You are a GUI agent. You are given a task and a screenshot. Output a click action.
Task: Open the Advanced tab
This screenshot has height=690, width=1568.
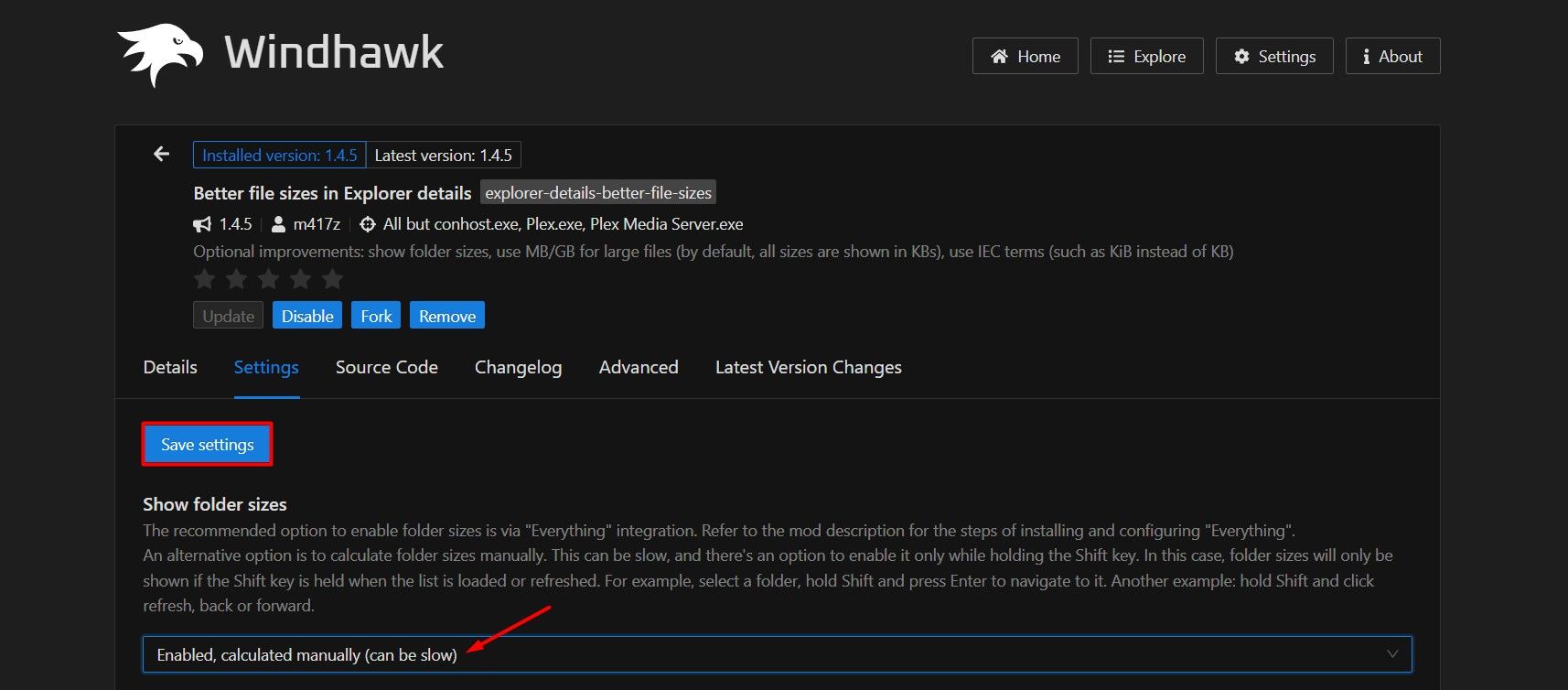point(639,367)
